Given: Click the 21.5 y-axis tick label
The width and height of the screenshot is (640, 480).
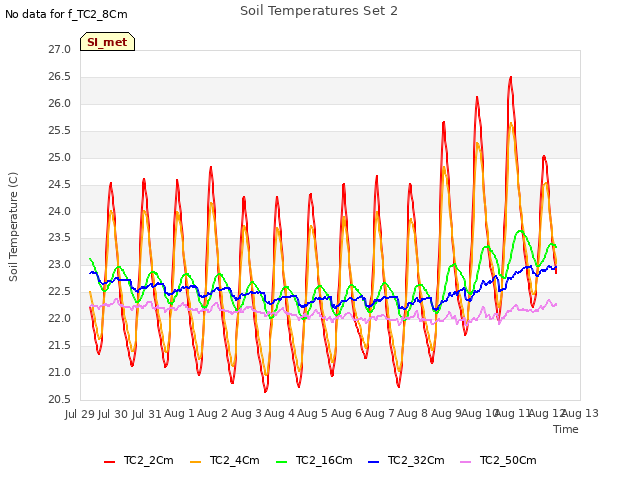Looking at the screenshot, I should click(x=60, y=345).
